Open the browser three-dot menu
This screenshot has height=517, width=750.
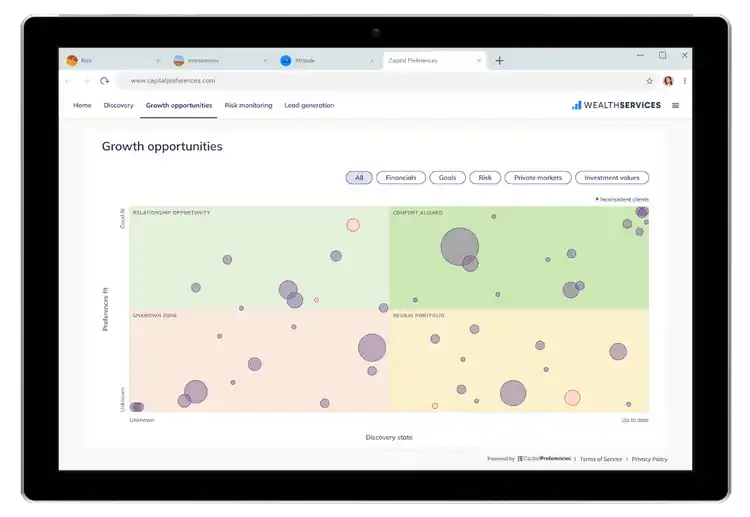pos(685,81)
